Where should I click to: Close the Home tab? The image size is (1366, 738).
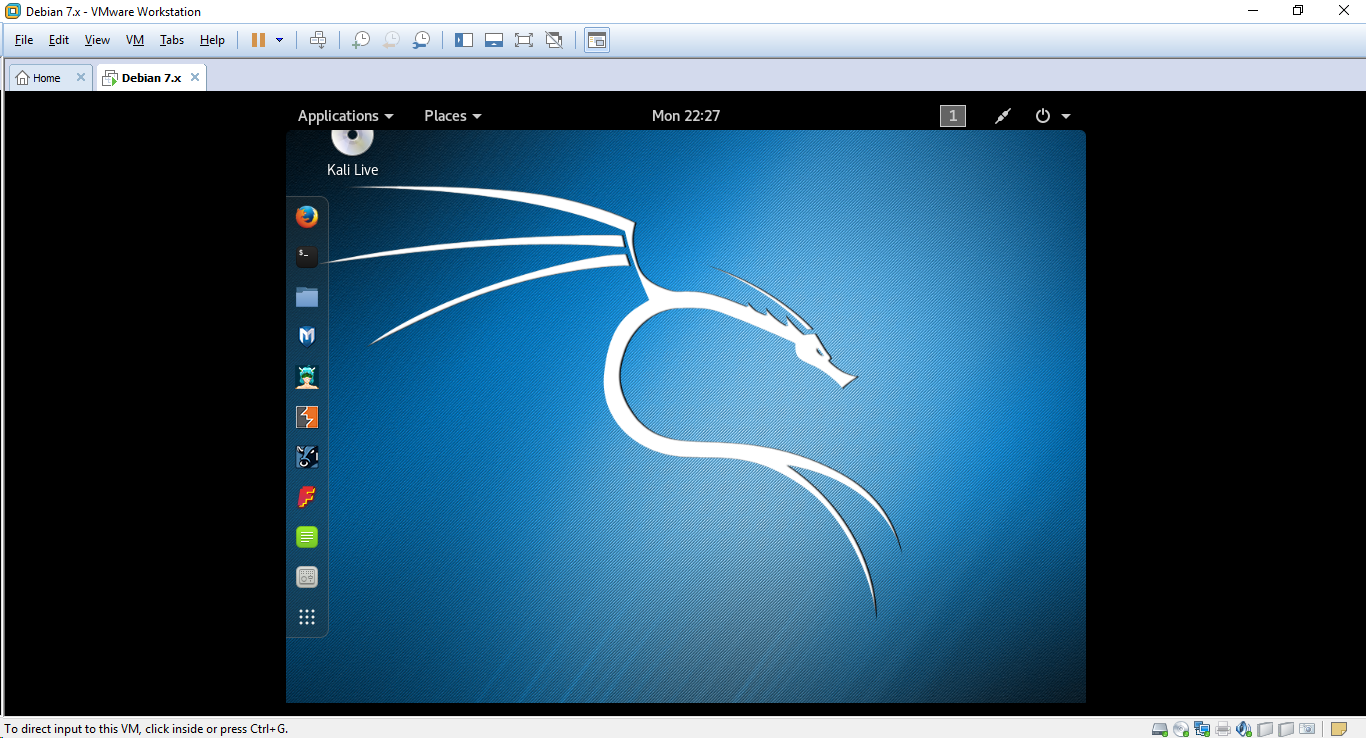79,77
